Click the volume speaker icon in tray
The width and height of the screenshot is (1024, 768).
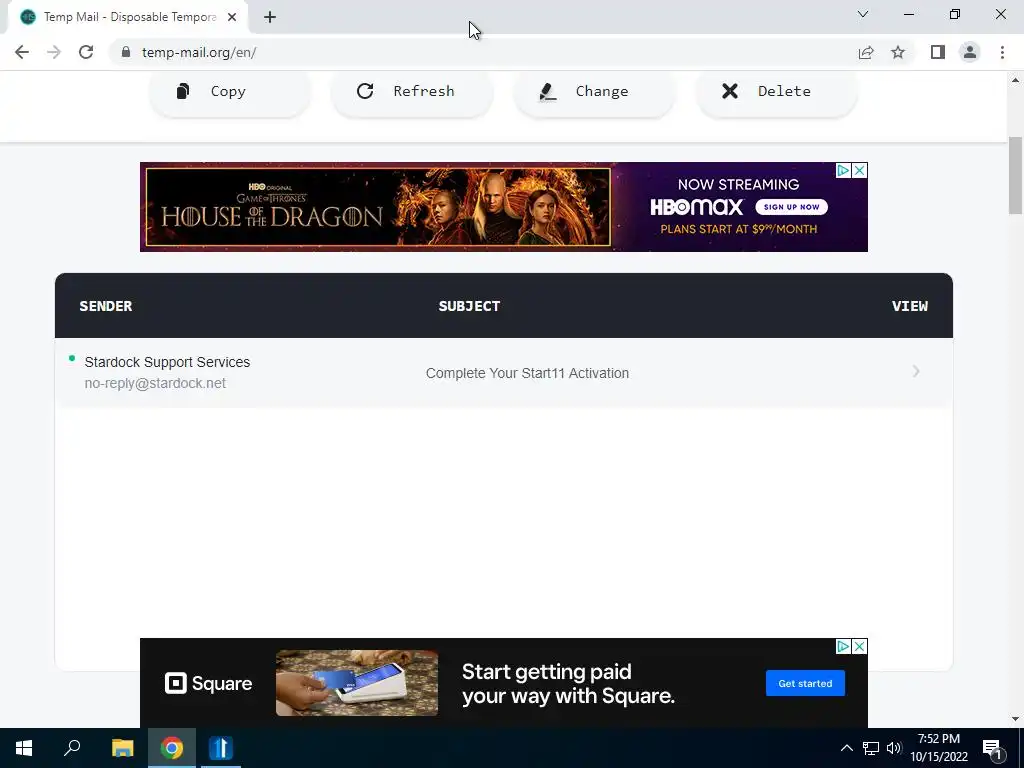point(894,748)
